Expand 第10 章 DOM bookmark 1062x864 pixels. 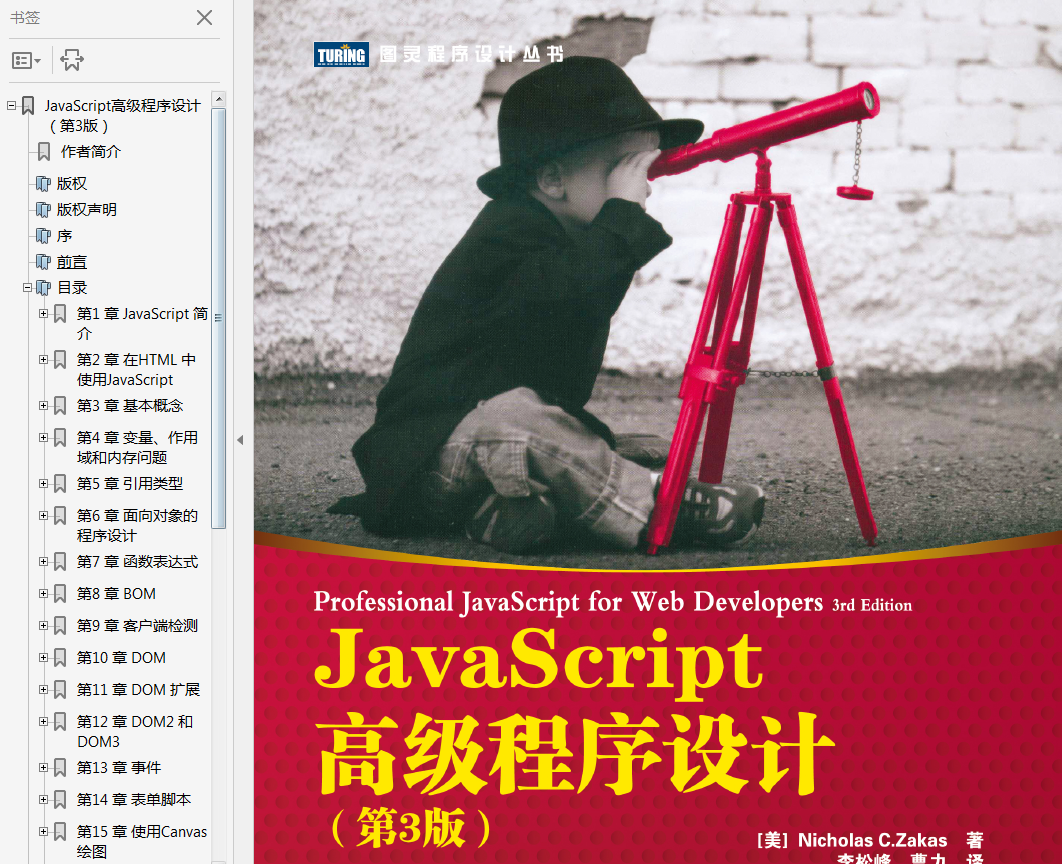coord(43,657)
